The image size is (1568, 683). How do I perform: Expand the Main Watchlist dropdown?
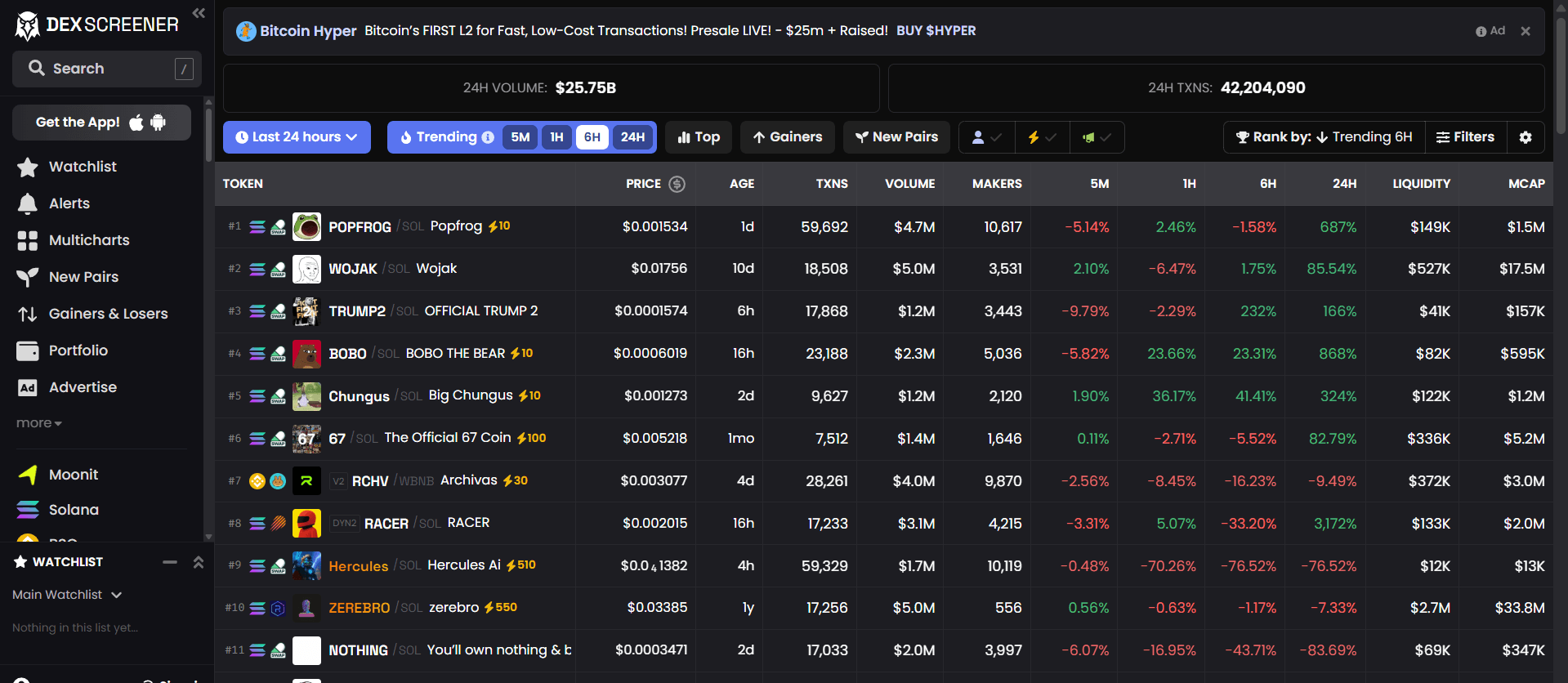tap(67, 595)
